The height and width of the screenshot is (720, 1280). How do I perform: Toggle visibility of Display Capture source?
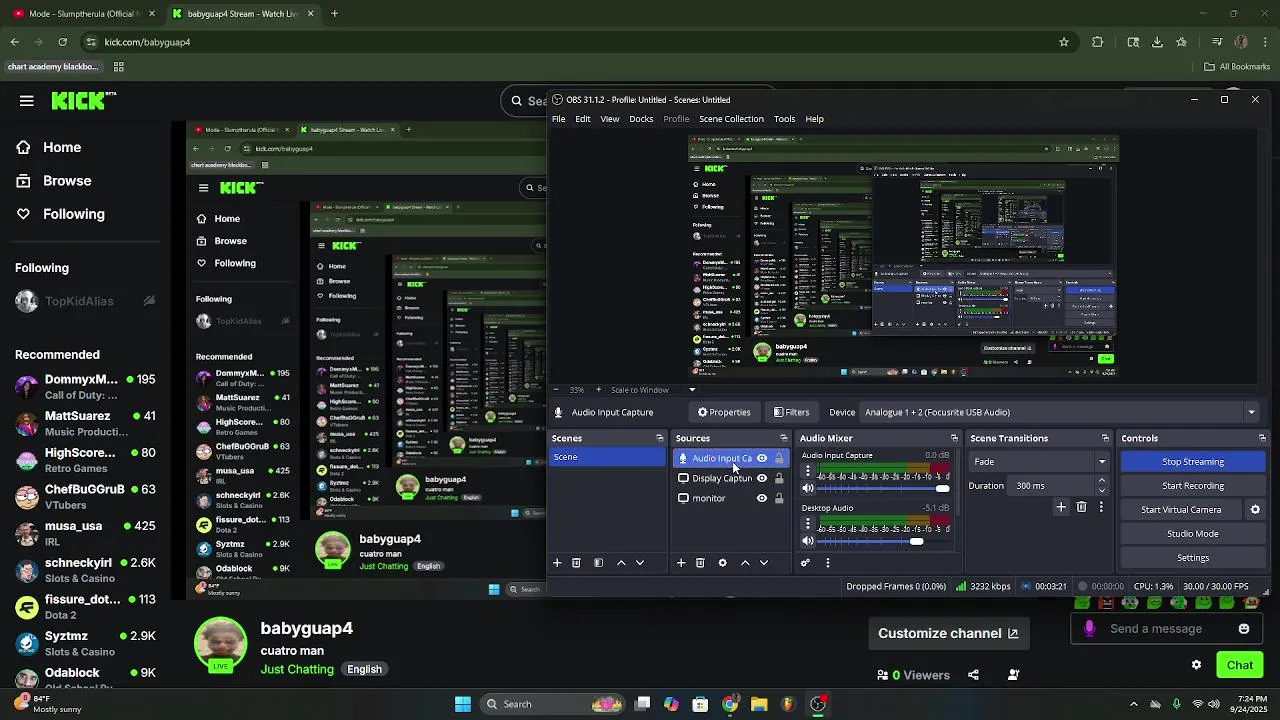(762, 478)
